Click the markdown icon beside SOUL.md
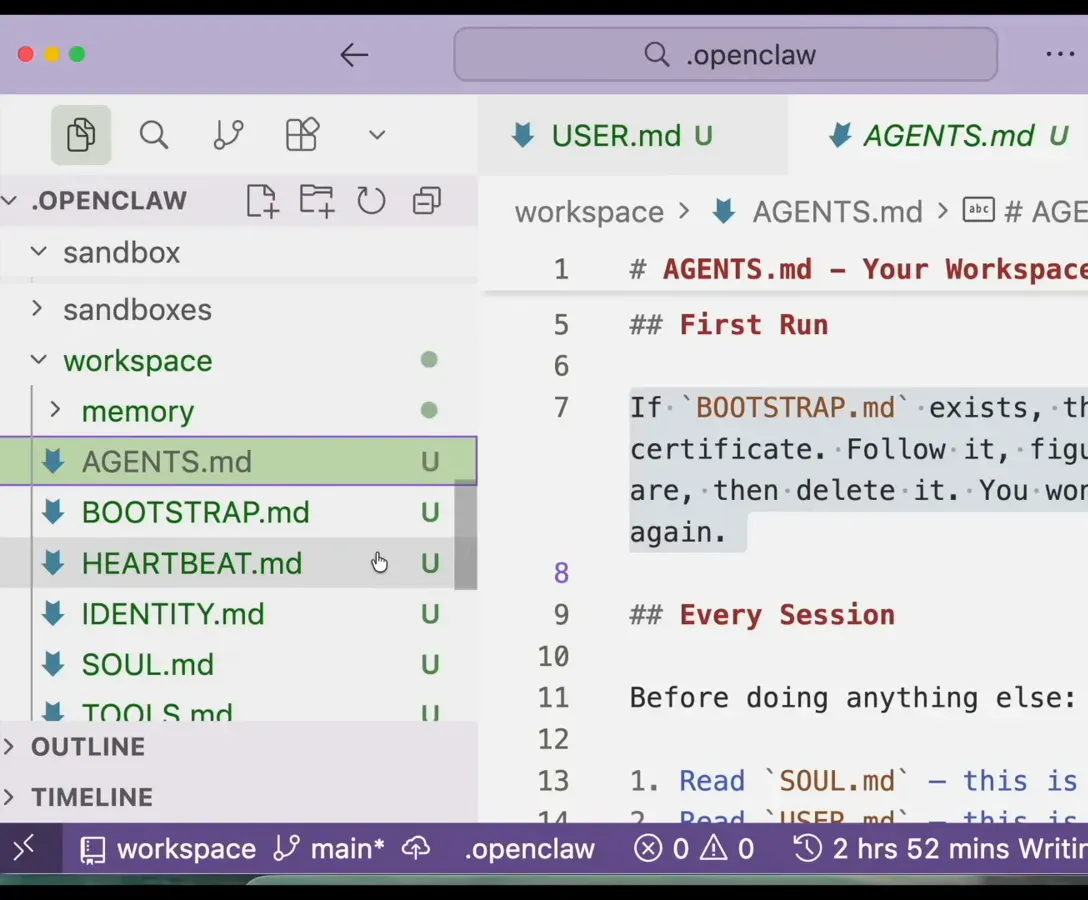 click(53, 664)
